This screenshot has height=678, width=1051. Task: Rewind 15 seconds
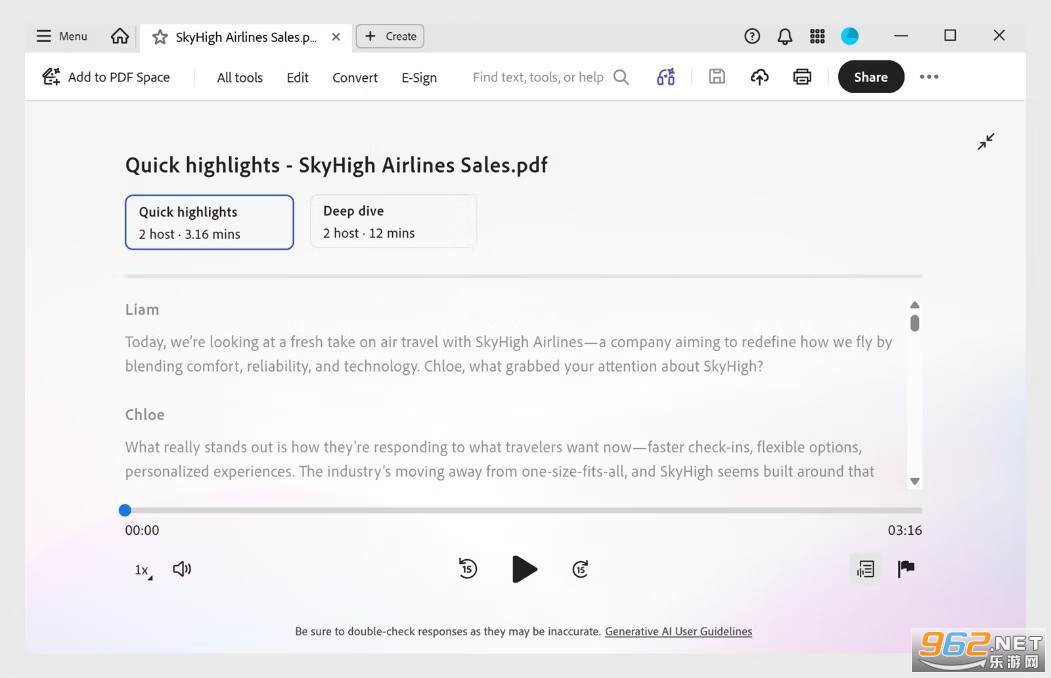tap(468, 569)
